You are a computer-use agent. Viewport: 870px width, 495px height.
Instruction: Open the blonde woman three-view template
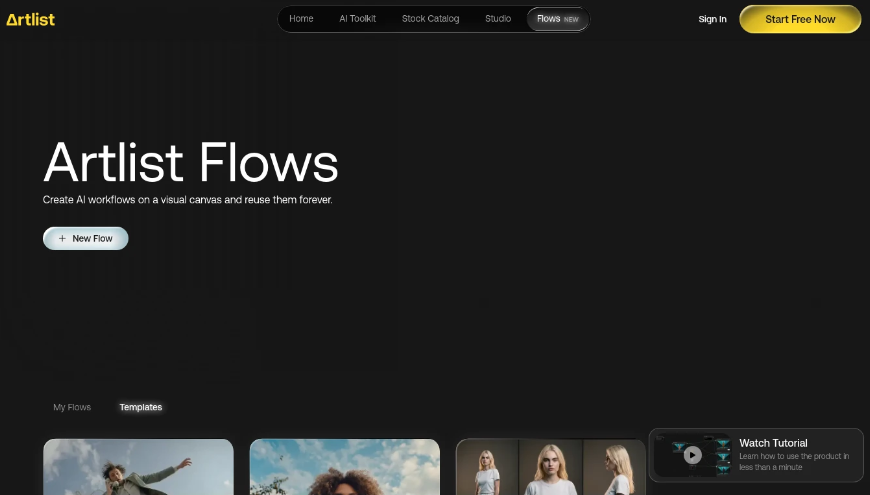tap(550, 467)
